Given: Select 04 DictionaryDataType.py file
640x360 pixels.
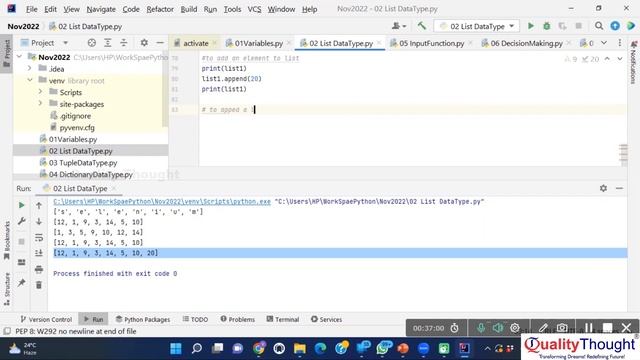Looking at the screenshot, I should coord(91,174).
